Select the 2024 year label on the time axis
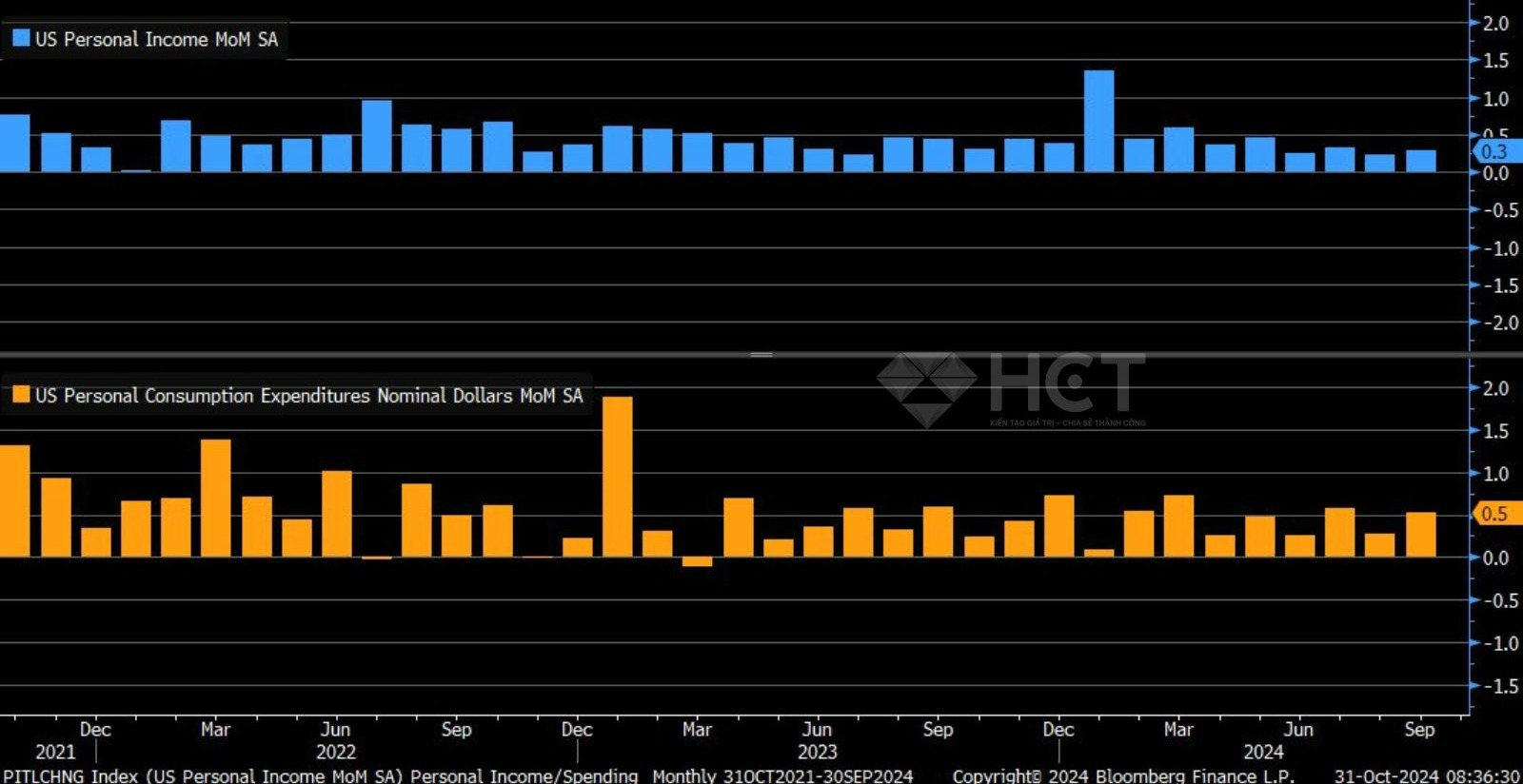This screenshot has height=784, width=1523. click(x=1263, y=752)
